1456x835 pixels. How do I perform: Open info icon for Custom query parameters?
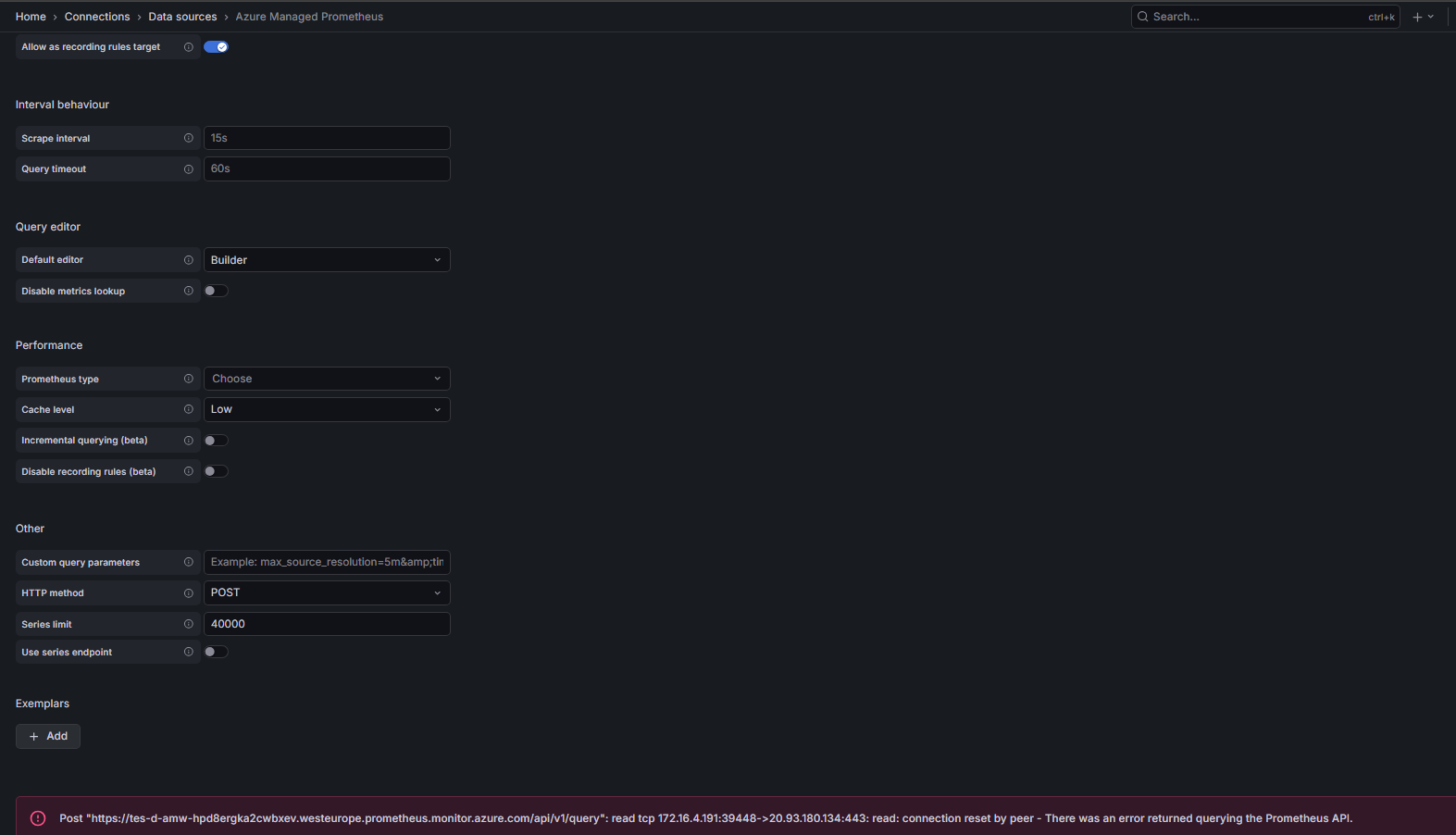pos(189,562)
